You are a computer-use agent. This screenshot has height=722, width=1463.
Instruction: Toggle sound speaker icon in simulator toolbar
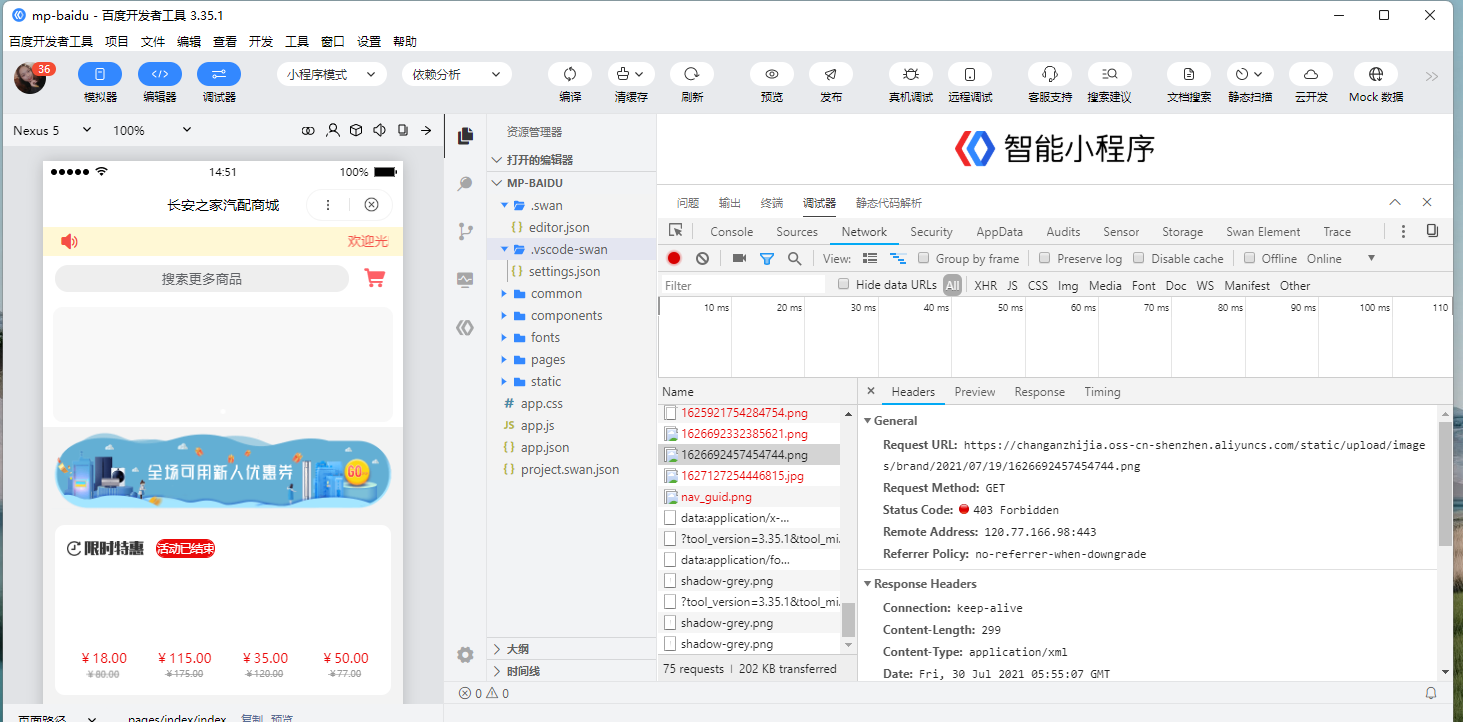coord(379,130)
